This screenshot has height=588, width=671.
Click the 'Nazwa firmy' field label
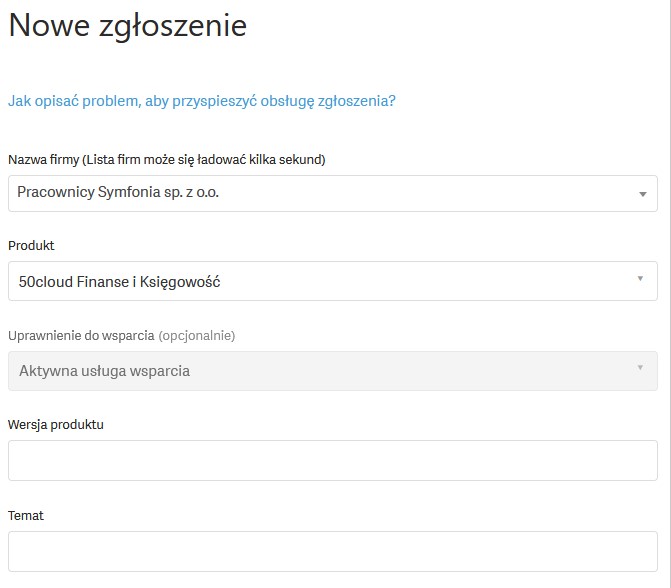point(166,160)
